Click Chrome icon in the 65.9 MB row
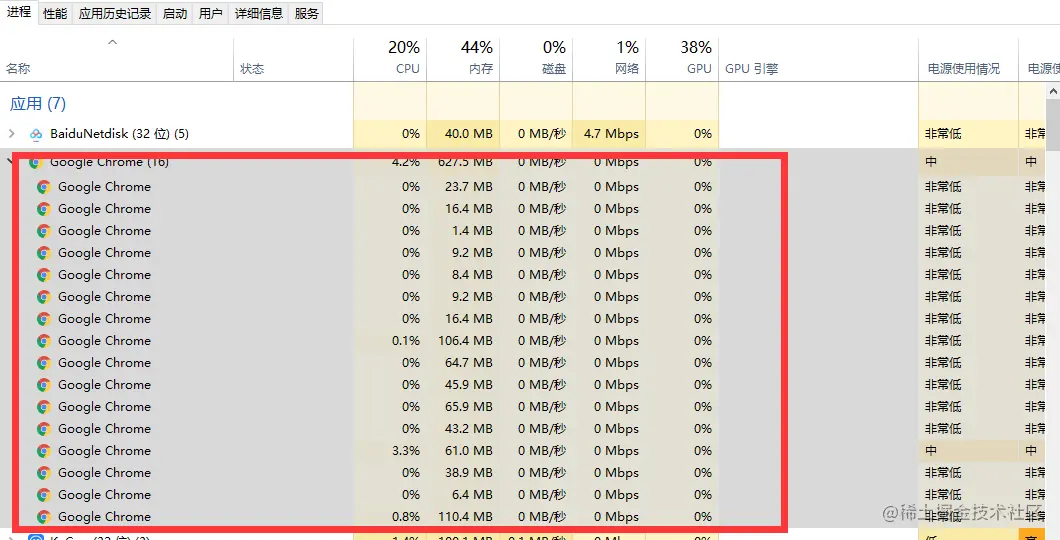 (44, 407)
